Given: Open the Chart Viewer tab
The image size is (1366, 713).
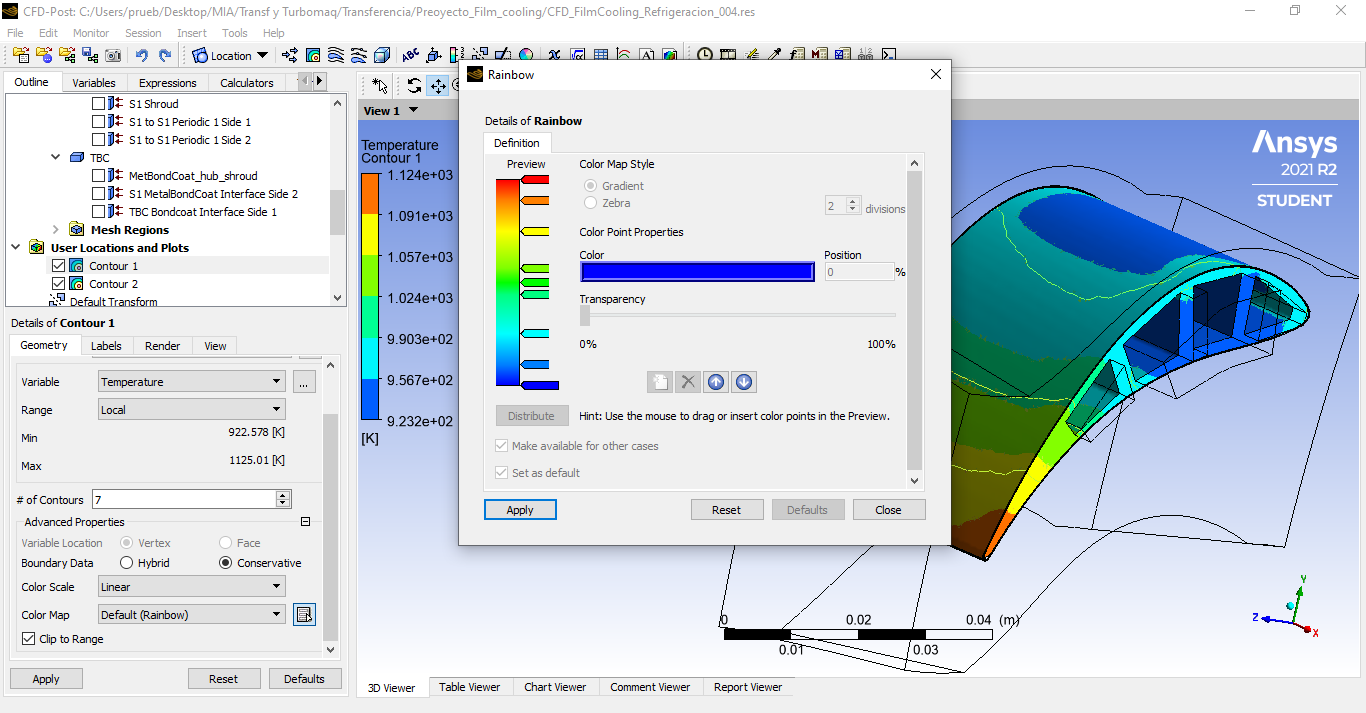Looking at the screenshot, I should click(555, 687).
